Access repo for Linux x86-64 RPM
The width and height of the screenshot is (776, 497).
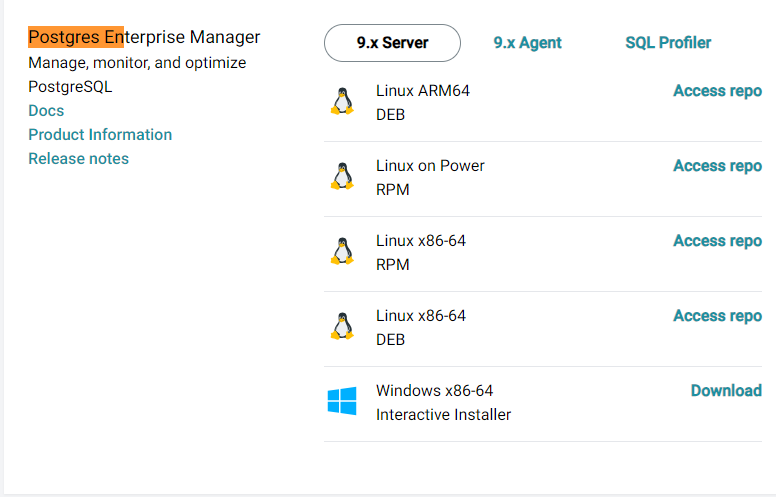[x=717, y=241]
